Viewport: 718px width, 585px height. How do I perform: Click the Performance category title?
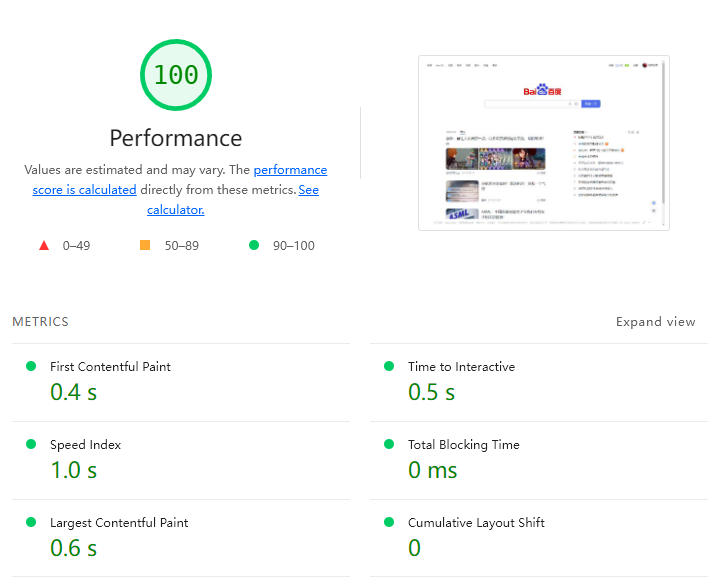coord(176,138)
